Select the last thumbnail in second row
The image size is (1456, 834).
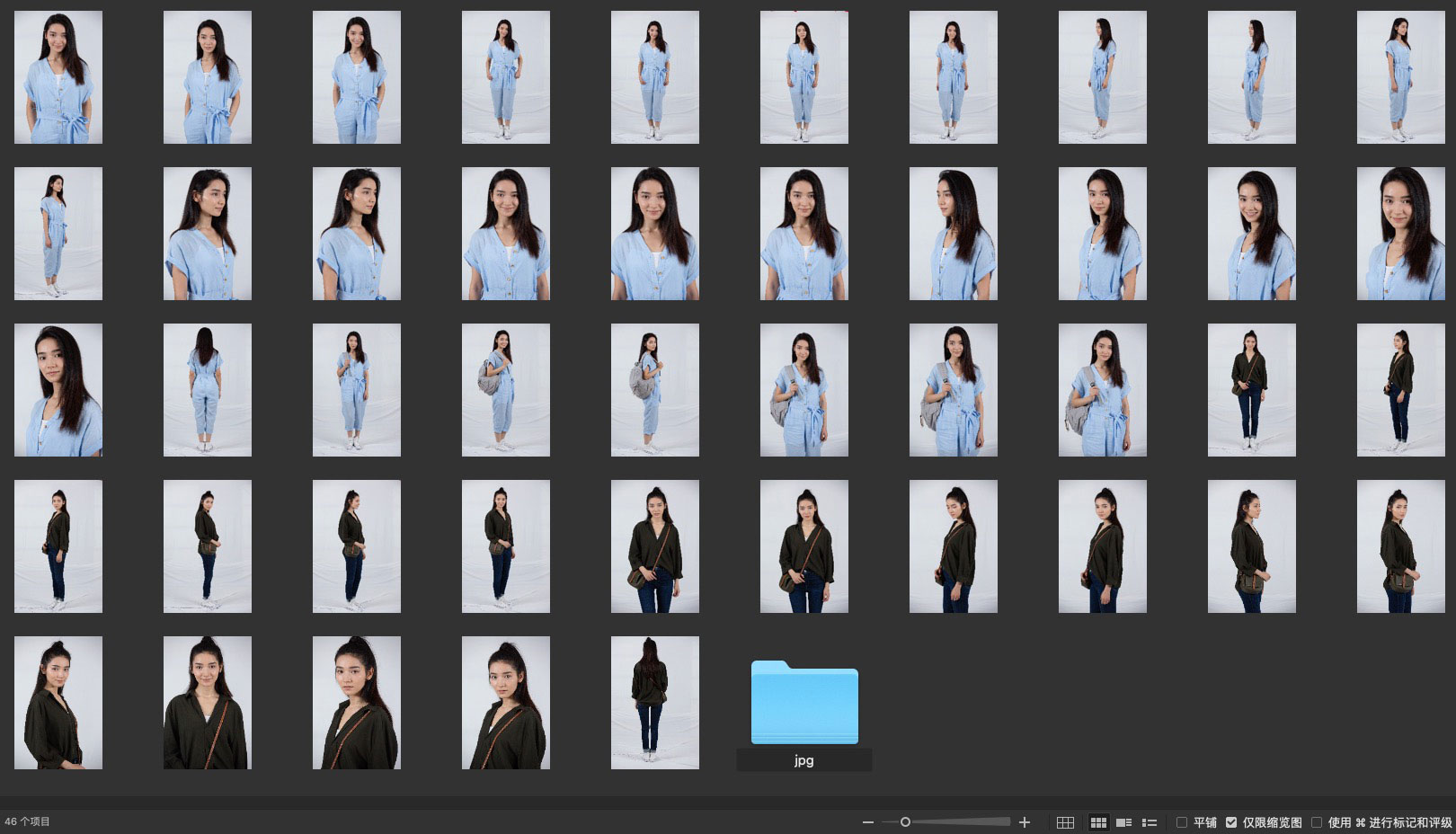1400,234
